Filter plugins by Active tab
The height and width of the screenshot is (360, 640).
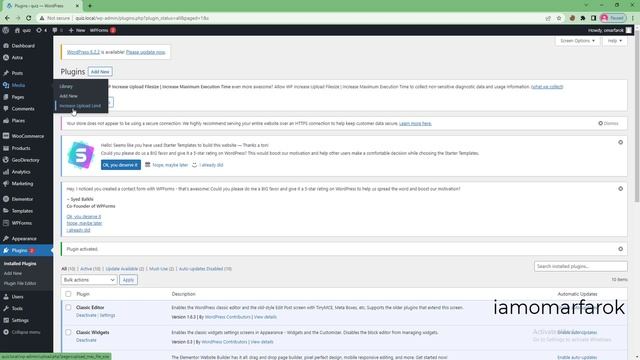[x=90, y=269]
